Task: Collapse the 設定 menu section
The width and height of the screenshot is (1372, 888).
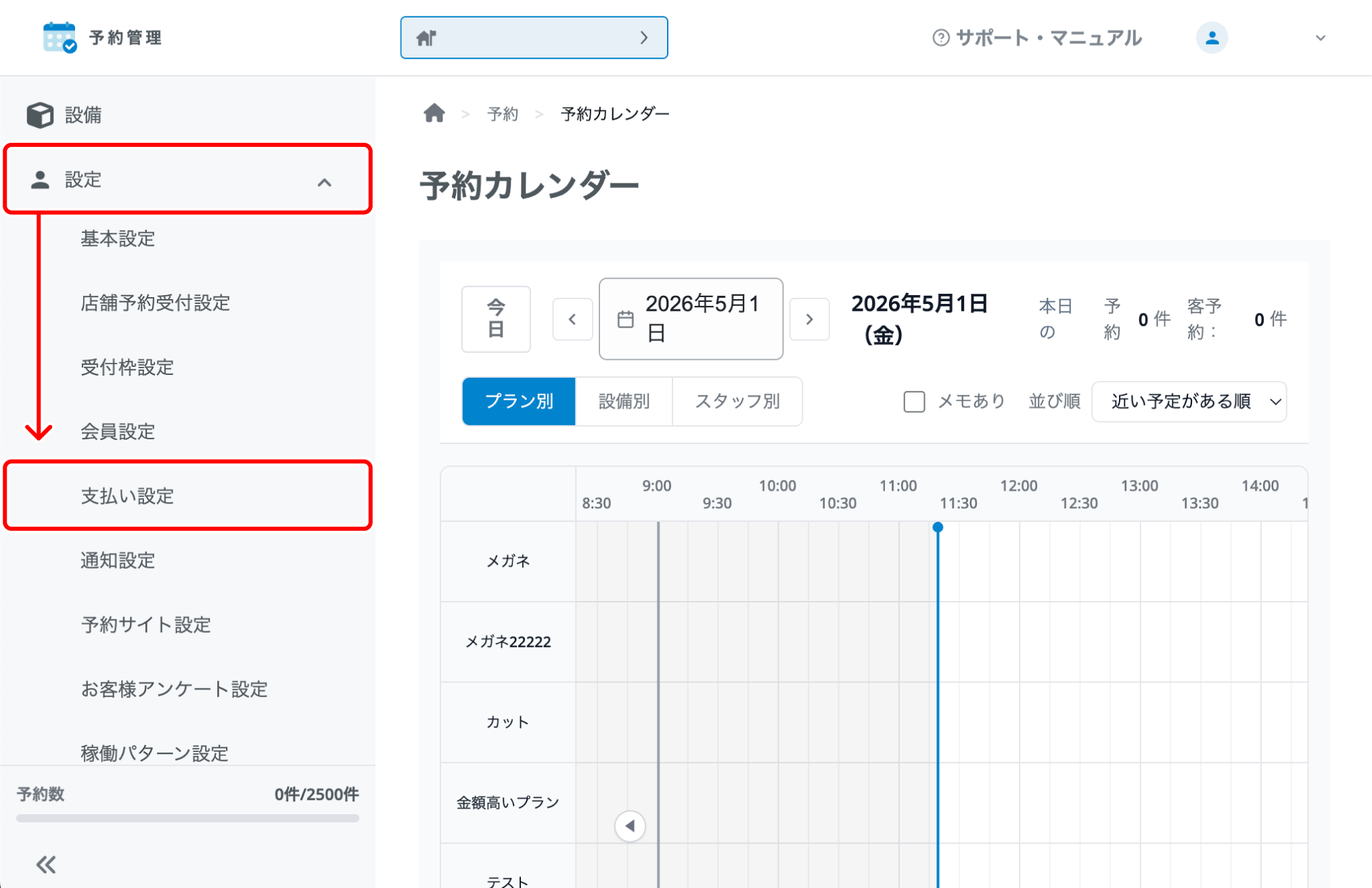Action: point(187,179)
